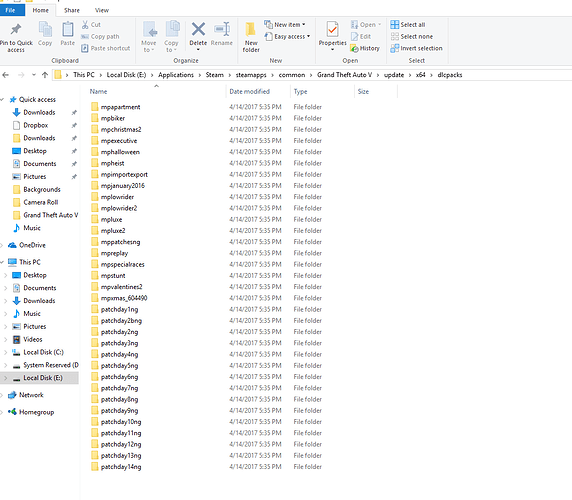Expand Local Disk (C:) tree node
Screen dimensions: 572x500
pos(5,352)
